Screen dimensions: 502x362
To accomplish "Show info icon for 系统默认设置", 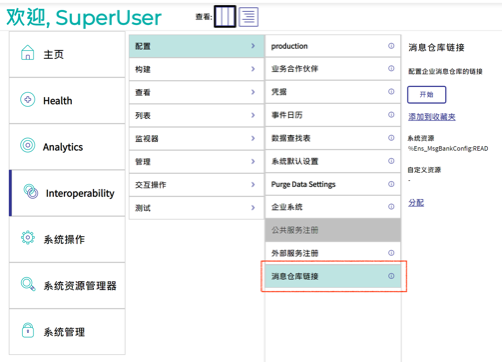I will pyautogui.click(x=391, y=161).
